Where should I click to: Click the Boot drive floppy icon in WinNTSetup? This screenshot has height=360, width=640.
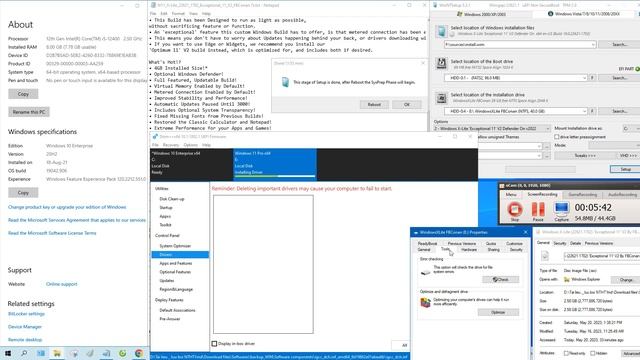441,63
